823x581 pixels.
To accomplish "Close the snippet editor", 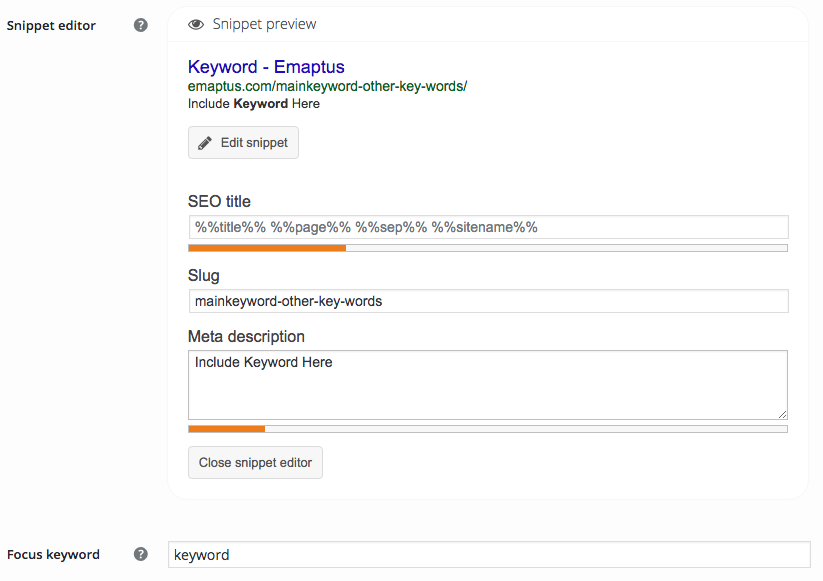I will 255,463.
